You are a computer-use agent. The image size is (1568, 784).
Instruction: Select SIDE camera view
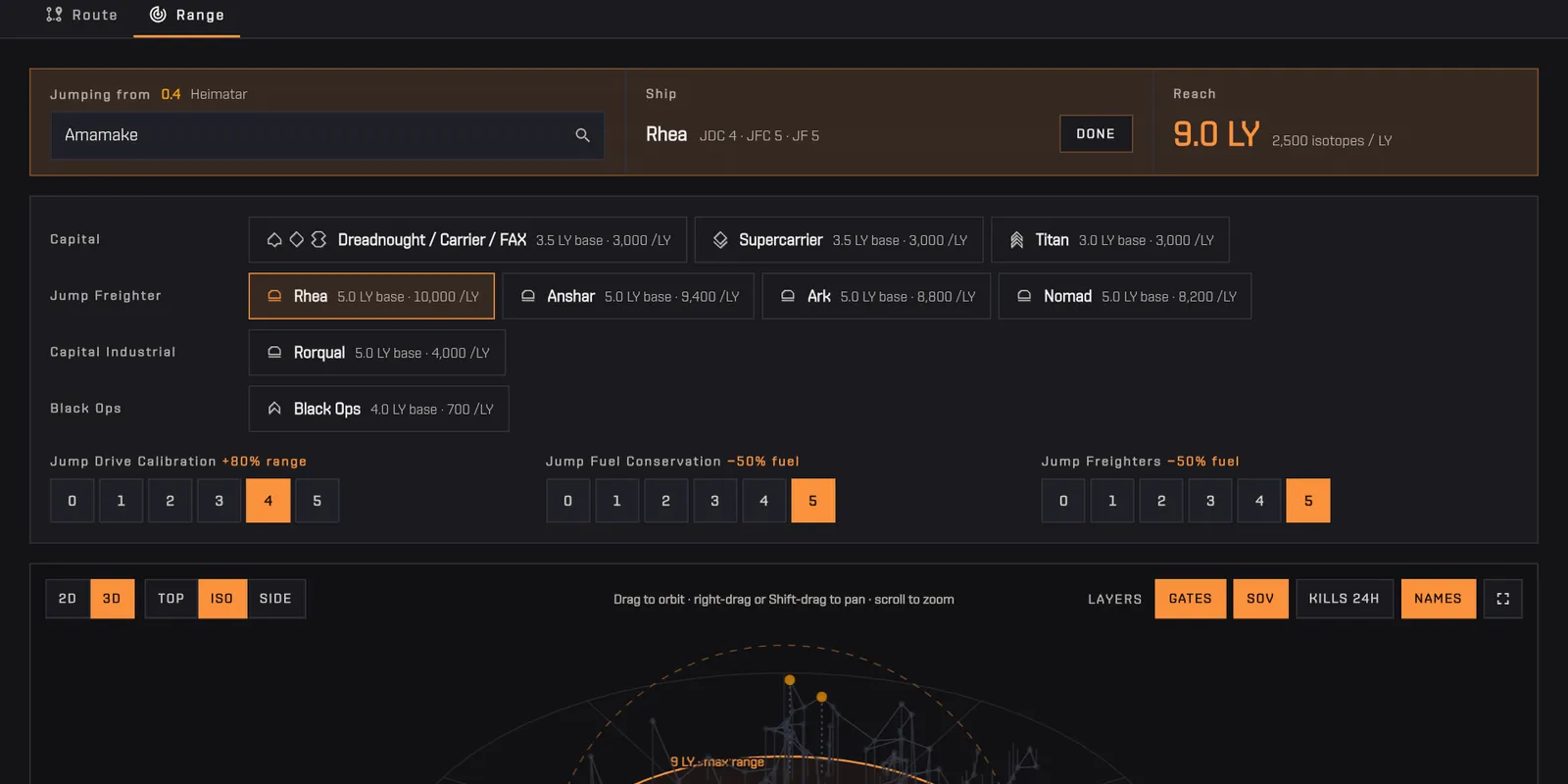point(275,599)
